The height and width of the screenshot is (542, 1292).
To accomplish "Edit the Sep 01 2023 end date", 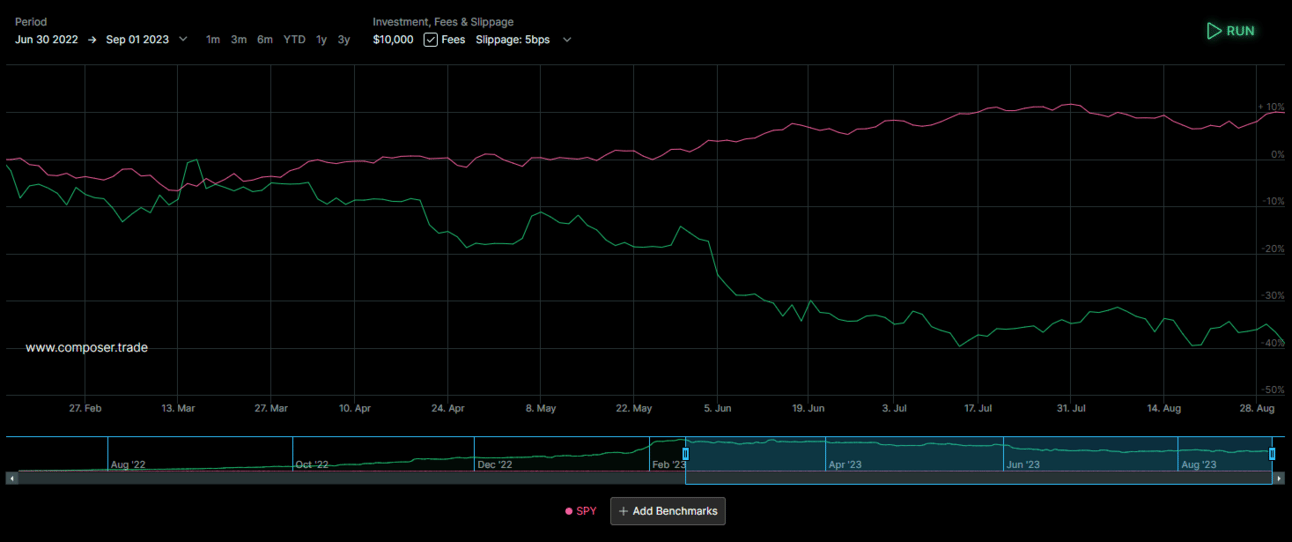I will coord(137,40).
